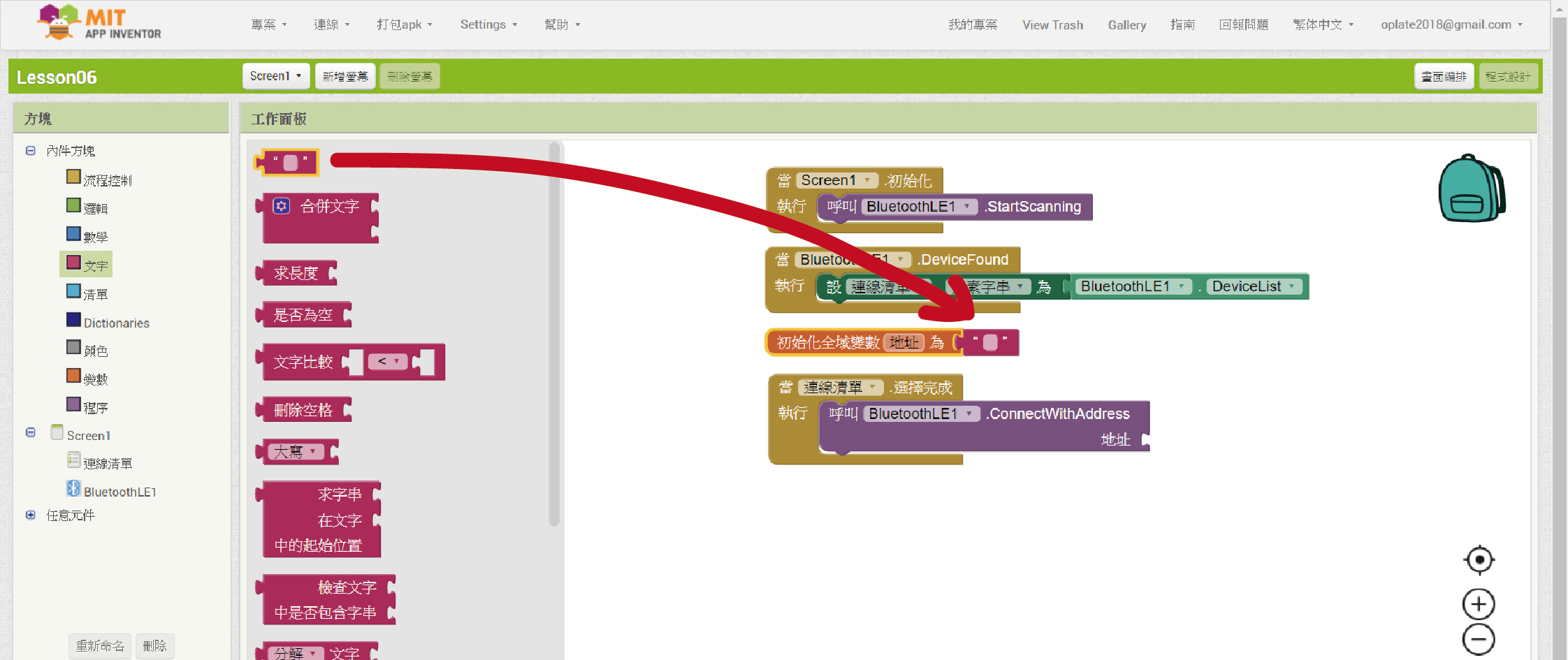Click the 新增螢幕 button
This screenshot has height=660, width=1568.
coord(345,76)
